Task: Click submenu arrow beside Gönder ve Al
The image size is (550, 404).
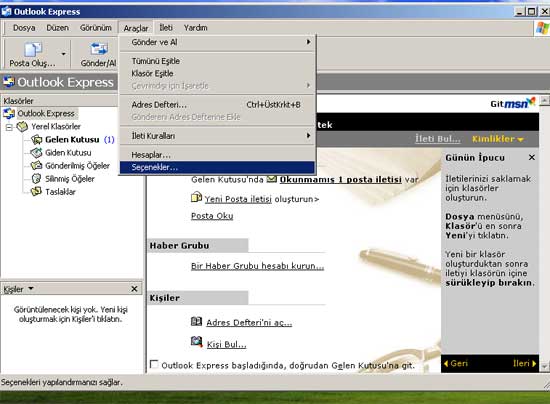Action: click(308, 42)
